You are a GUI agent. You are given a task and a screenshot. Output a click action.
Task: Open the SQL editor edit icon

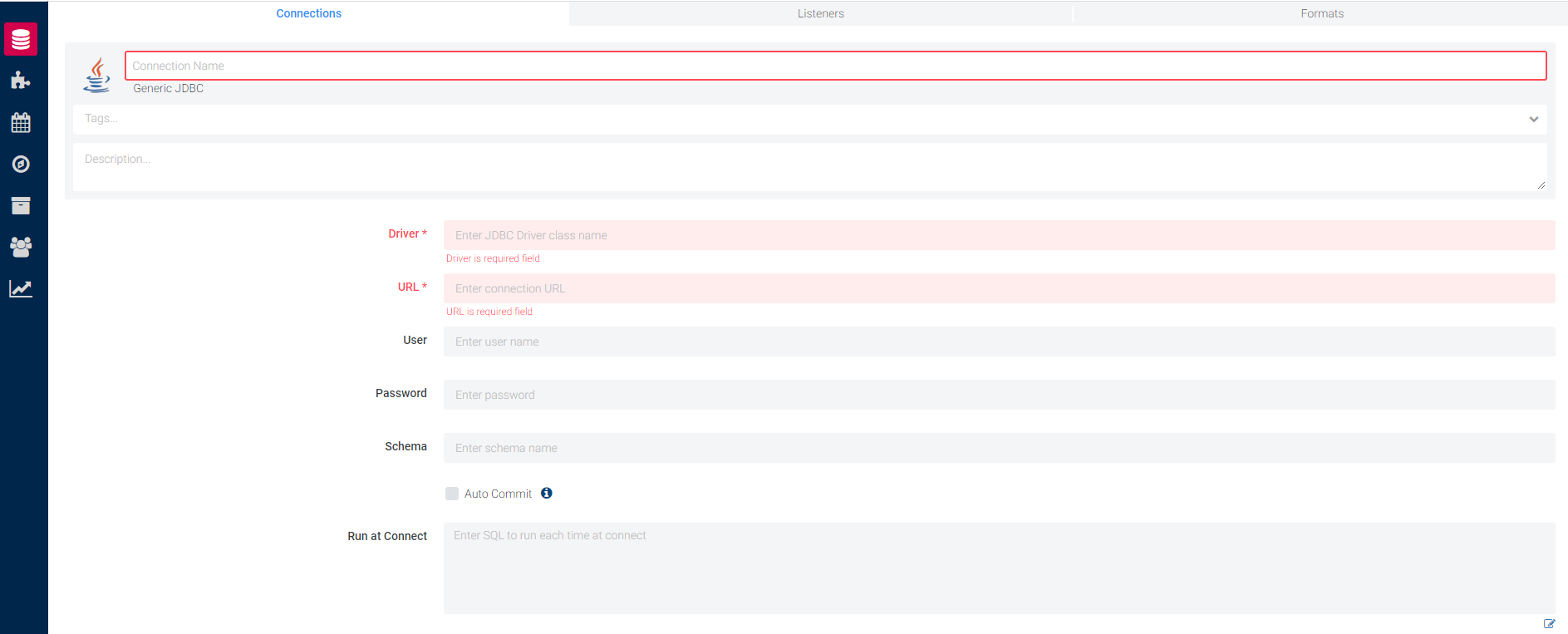click(1549, 624)
